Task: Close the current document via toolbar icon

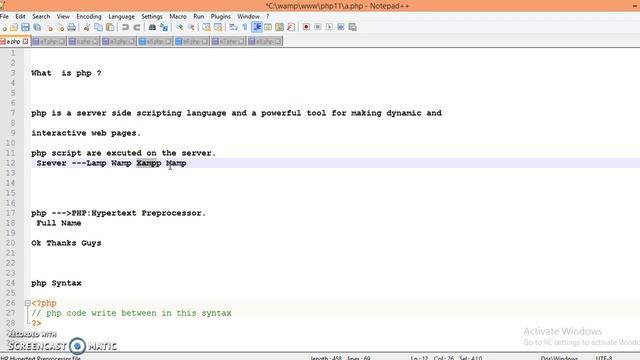Action: click(x=49, y=27)
